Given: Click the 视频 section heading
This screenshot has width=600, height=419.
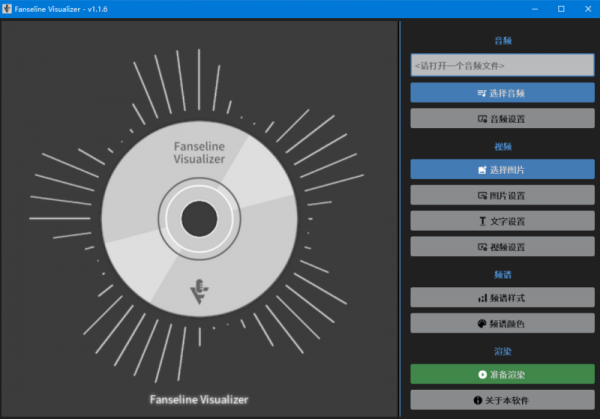Looking at the screenshot, I should coord(502,147).
